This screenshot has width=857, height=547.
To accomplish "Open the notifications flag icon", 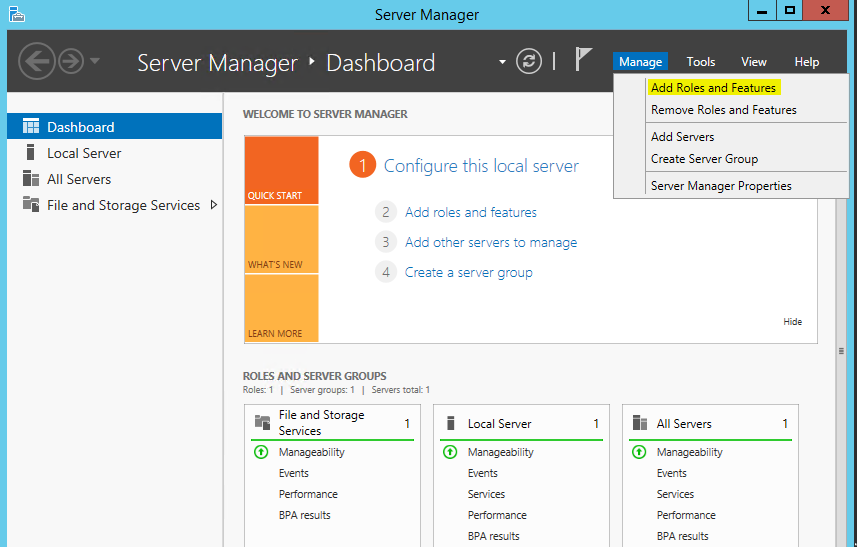I will tap(583, 59).
